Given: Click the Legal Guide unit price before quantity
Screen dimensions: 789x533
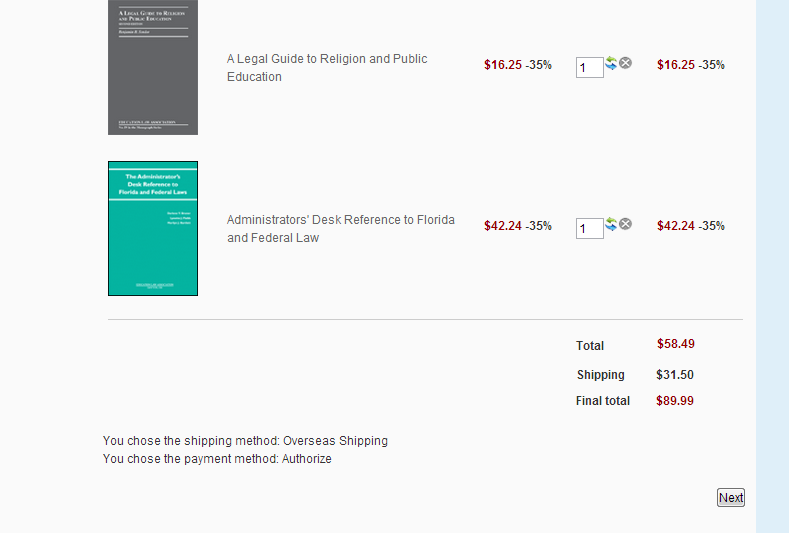Looking at the screenshot, I should point(503,65).
